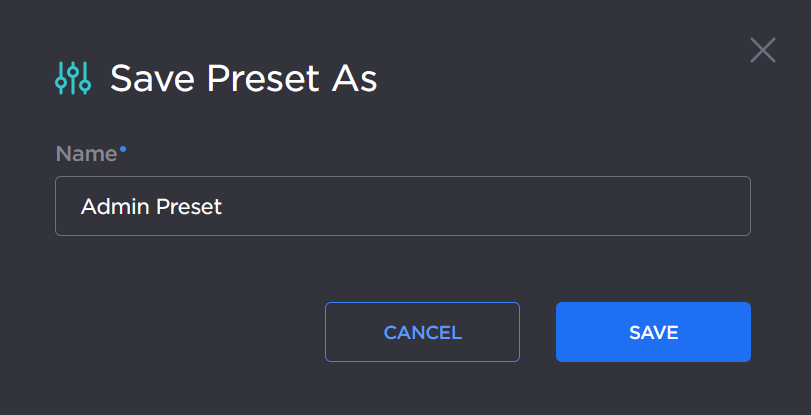Hit the X in the top-right corner
Image resolution: width=811 pixels, height=415 pixels.
pos(763,50)
